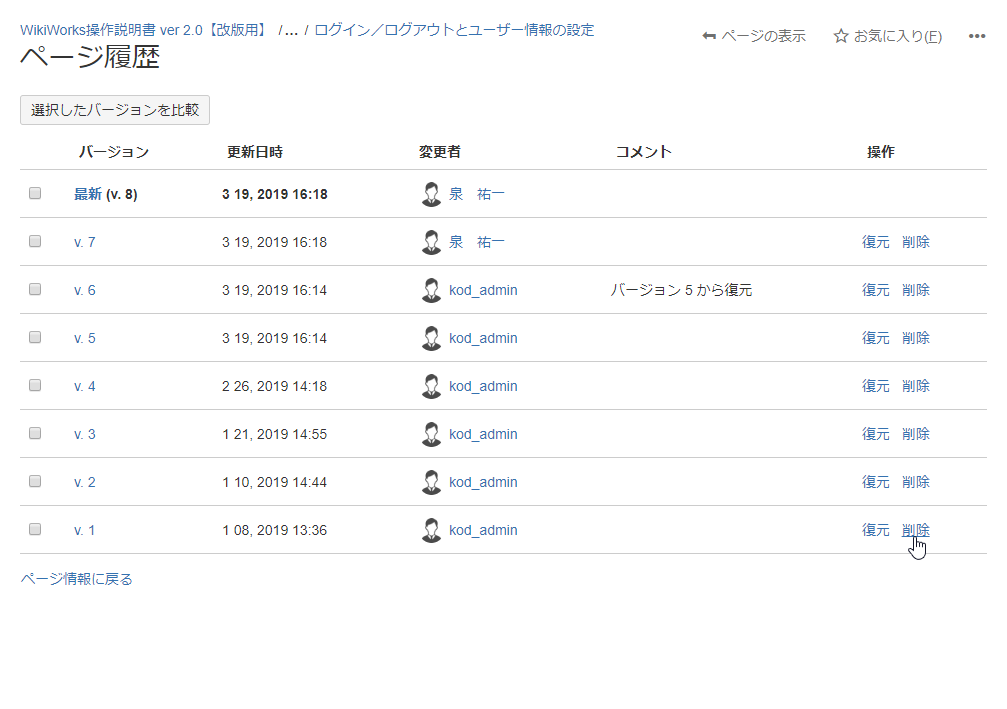Check the checkbox for latest version v. 8

[x=35, y=193]
